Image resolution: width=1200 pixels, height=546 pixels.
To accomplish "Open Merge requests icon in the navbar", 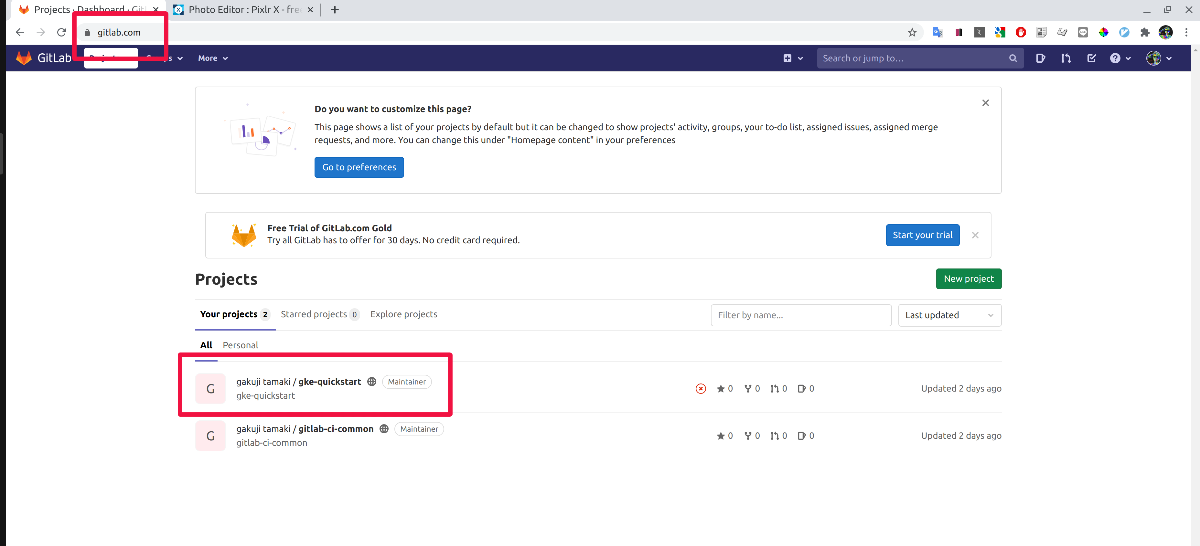I will point(1066,58).
